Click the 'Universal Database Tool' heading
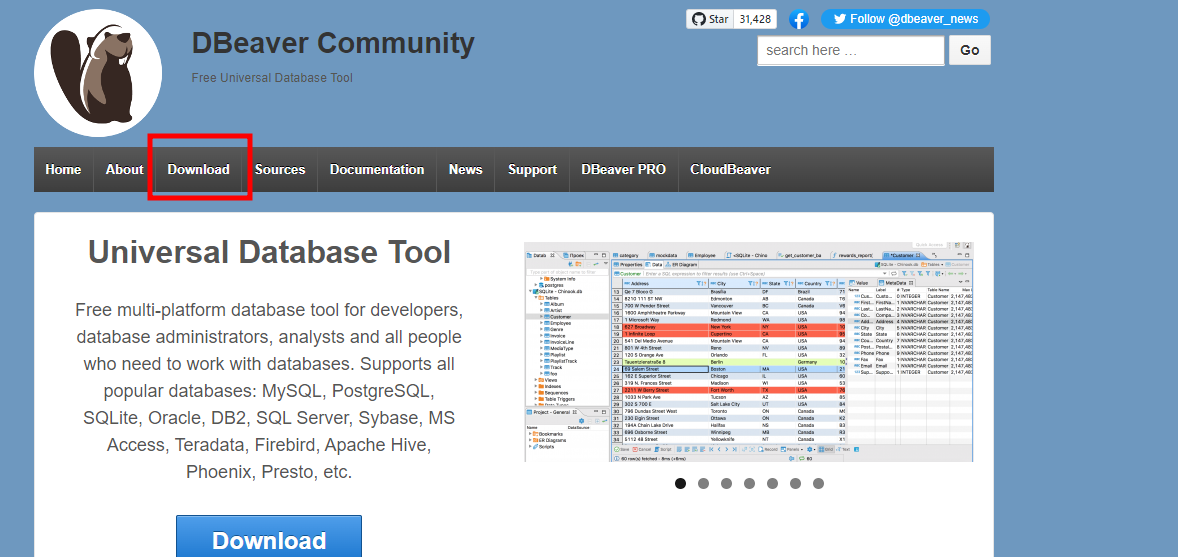The image size is (1178, 557). pyautogui.click(x=269, y=253)
